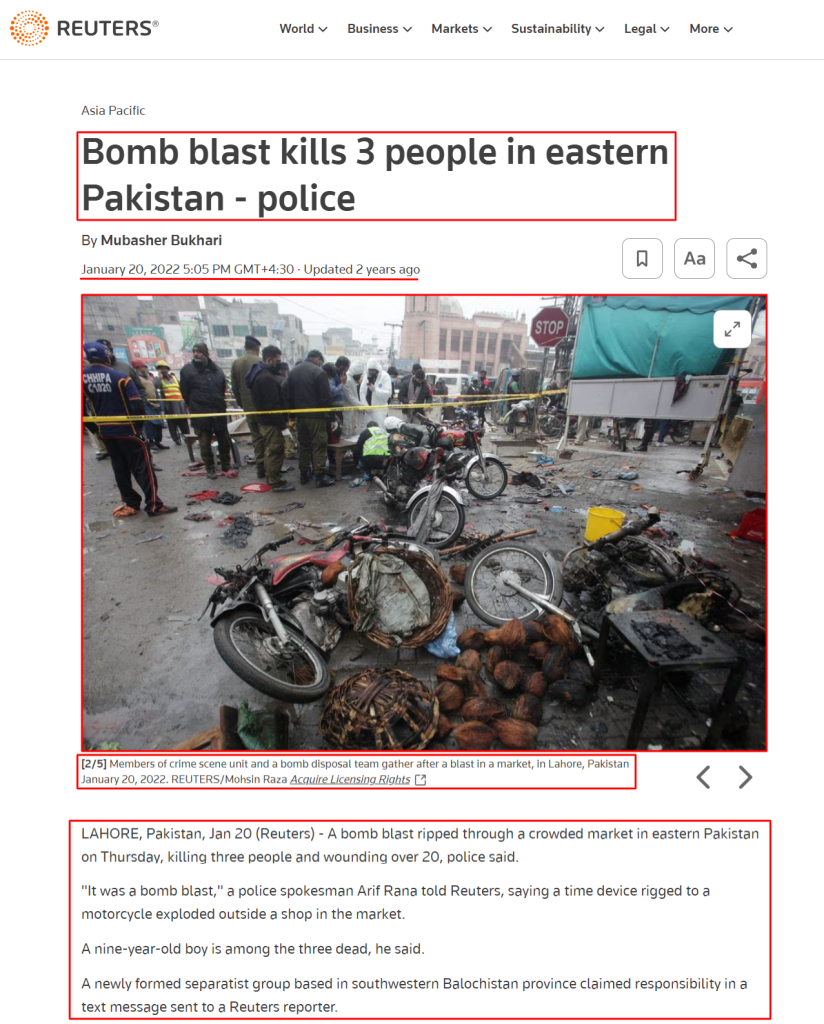Share the article via share icon
The width and height of the screenshot is (824, 1024).
click(x=746, y=259)
